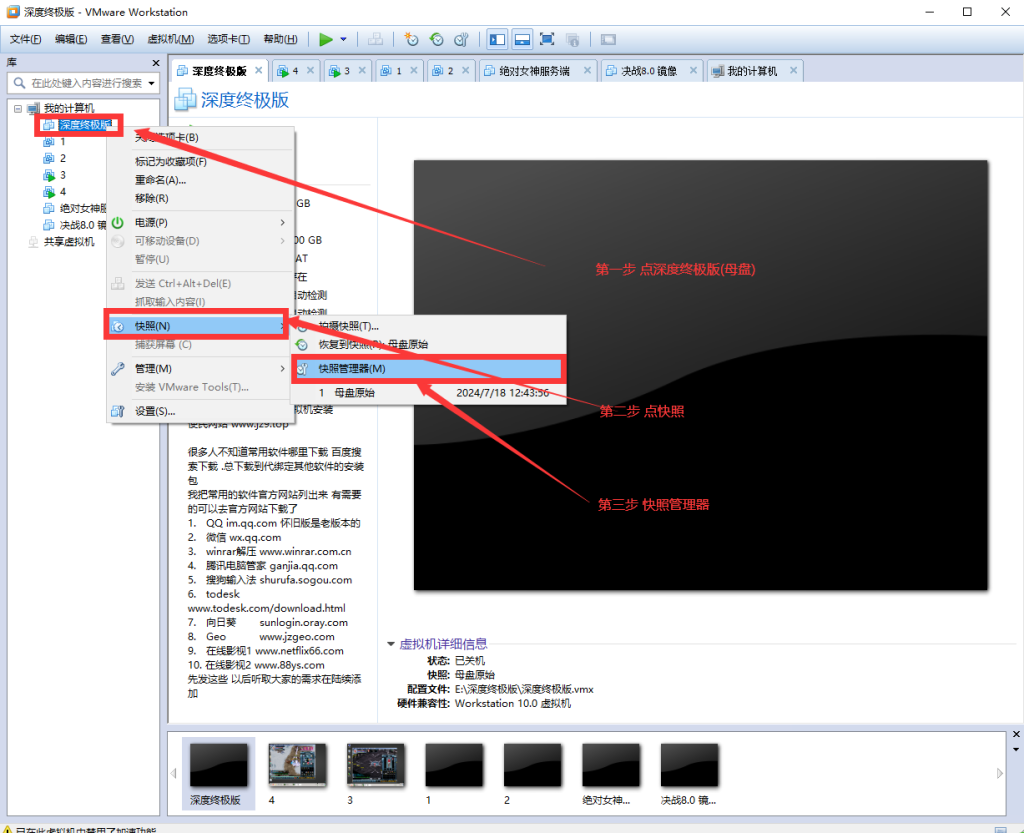This screenshot has width=1024, height=833.
Task: Switch to the 决战8.0 镜像 tab
Action: (648, 71)
